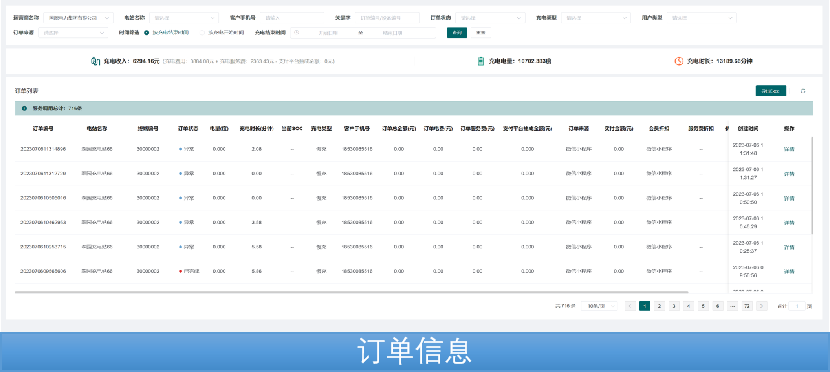Click the customer phone number input field
This screenshot has height=372, width=830.
293,17
